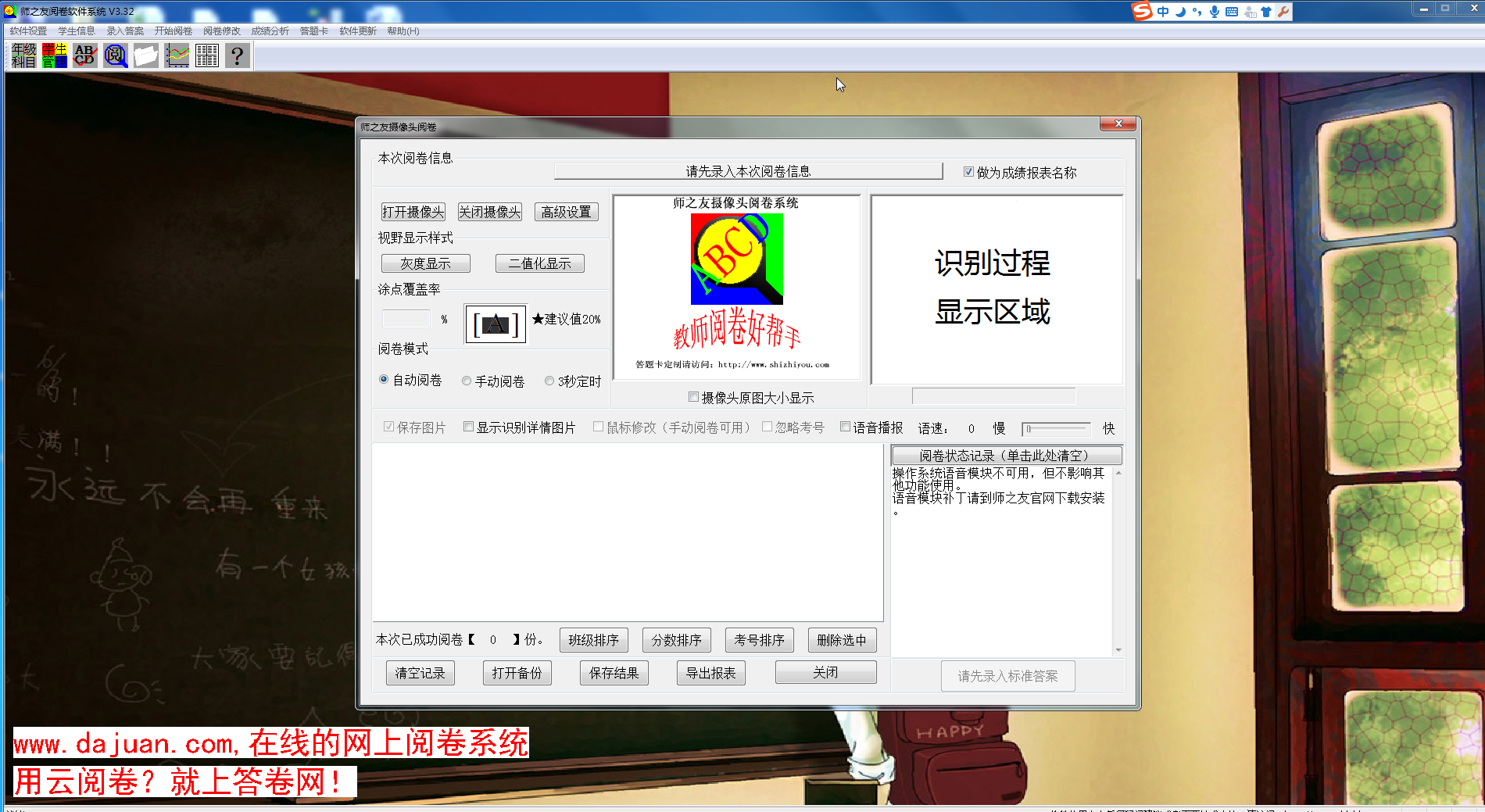1485x812 pixels.
Task: Click the Sogou input 中 language icon
Action: [1162, 11]
